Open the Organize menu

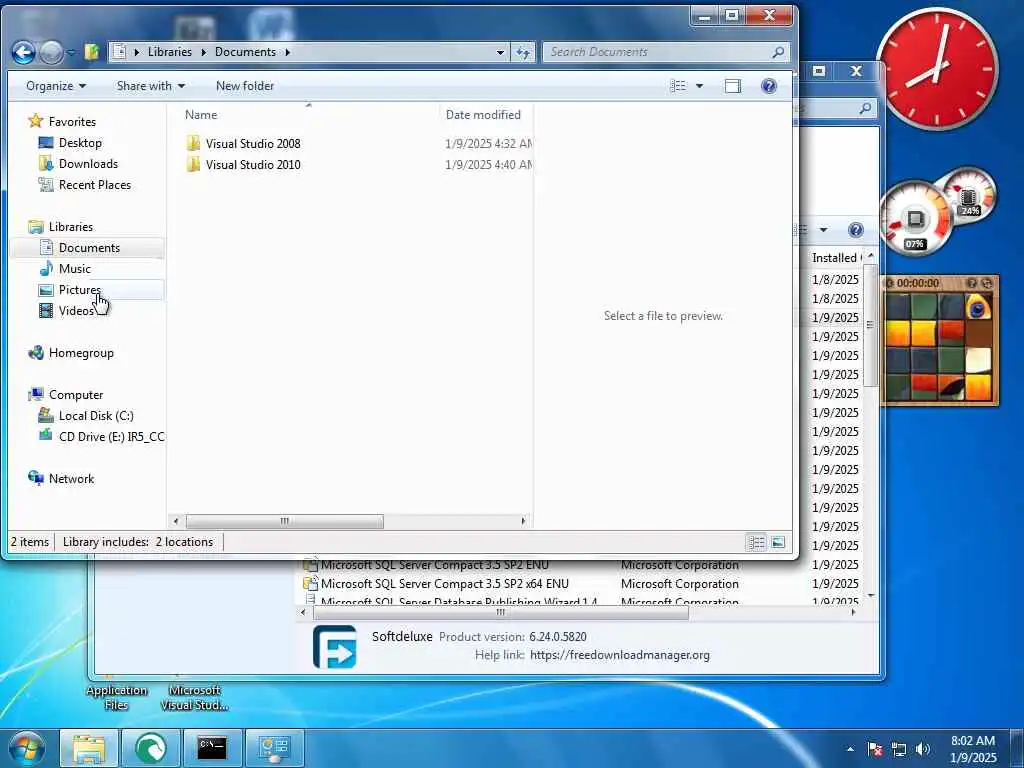tap(56, 86)
